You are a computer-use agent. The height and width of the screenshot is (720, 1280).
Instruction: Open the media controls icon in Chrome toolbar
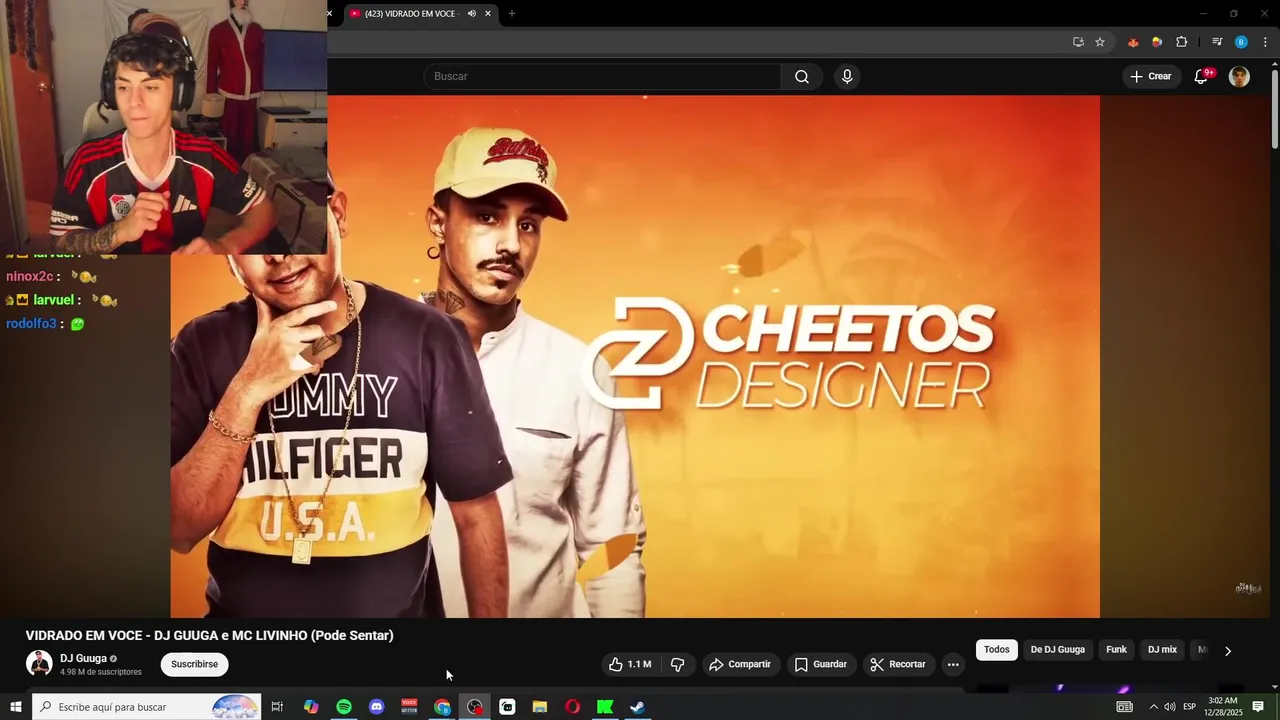coord(1217,42)
